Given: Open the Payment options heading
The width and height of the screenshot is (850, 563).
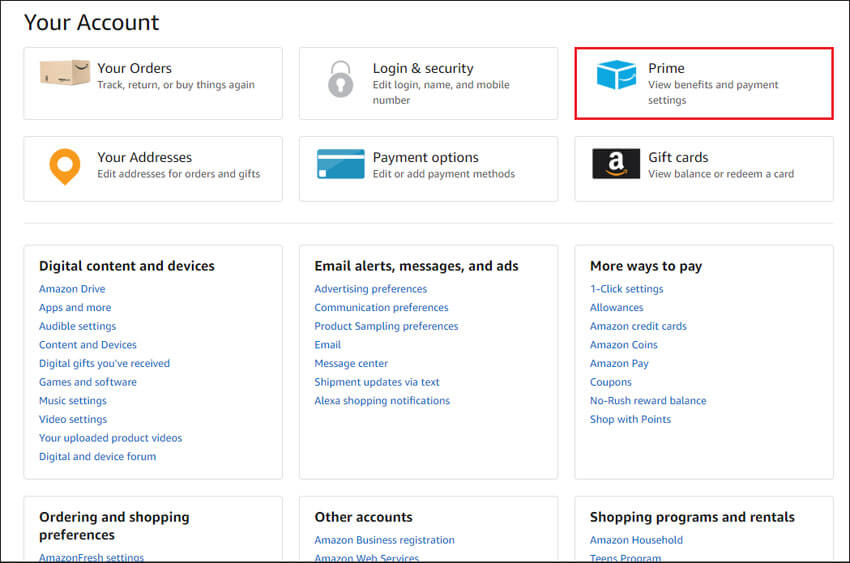Looking at the screenshot, I should click(x=426, y=157).
